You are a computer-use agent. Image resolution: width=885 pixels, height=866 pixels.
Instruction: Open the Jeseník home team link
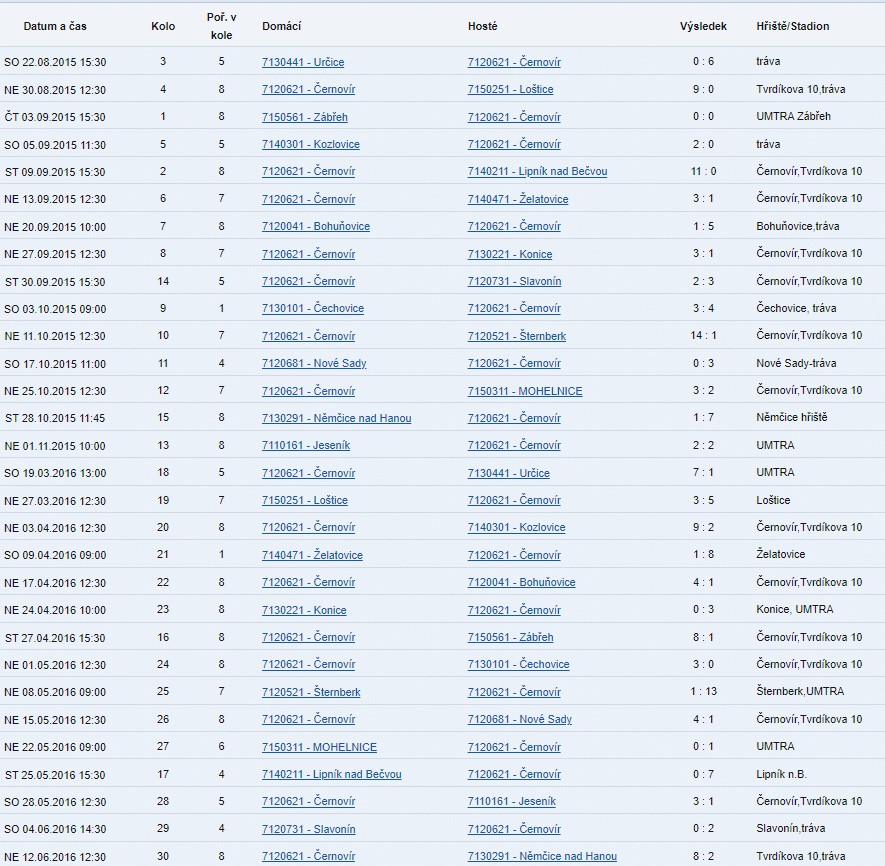click(305, 445)
